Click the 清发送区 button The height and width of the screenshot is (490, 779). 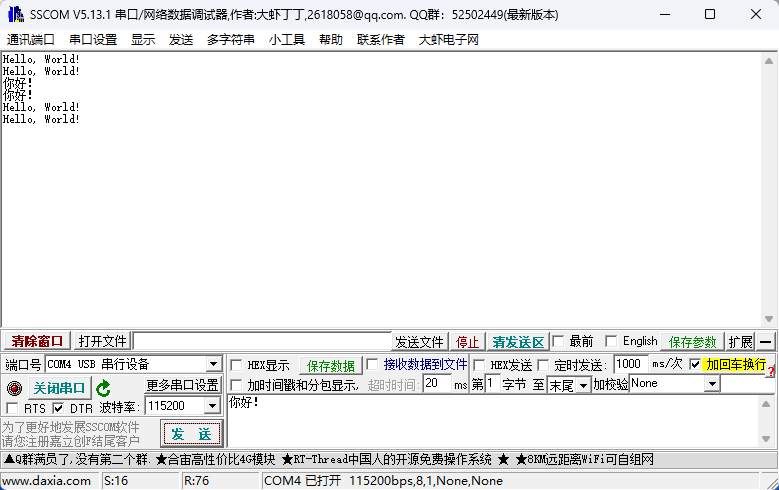point(518,342)
